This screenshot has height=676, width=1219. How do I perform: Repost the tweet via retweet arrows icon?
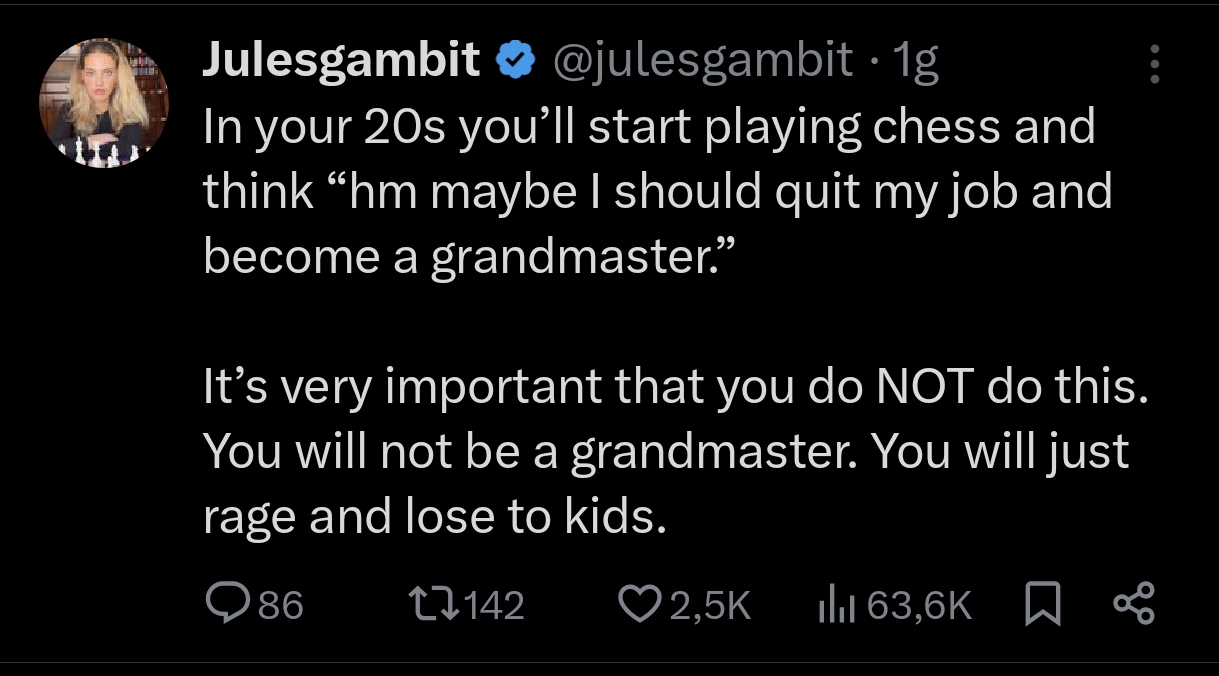tap(428, 603)
